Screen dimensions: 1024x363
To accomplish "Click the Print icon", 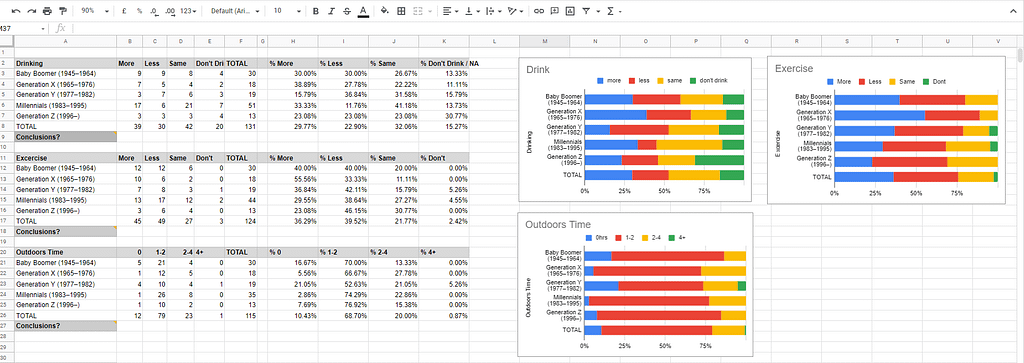I will pyautogui.click(x=47, y=11).
